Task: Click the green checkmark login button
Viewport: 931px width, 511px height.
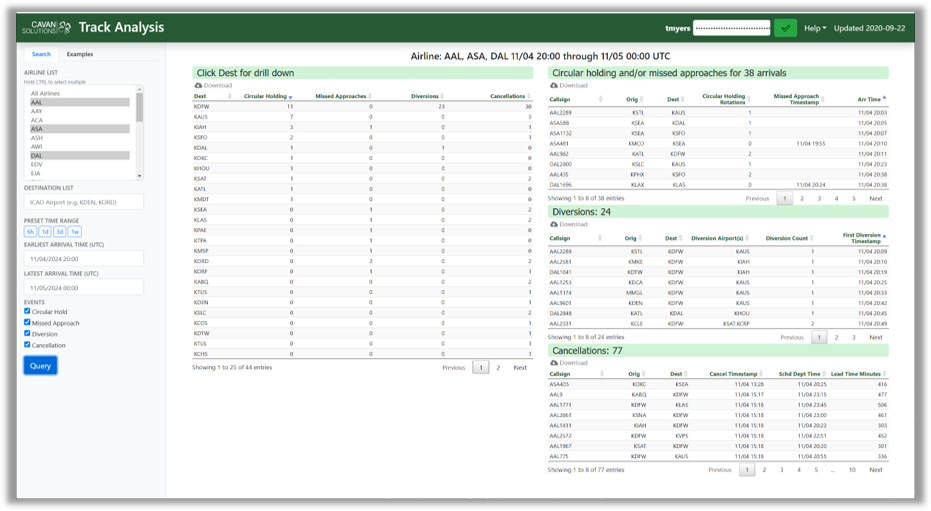Action: tap(785, 28)
